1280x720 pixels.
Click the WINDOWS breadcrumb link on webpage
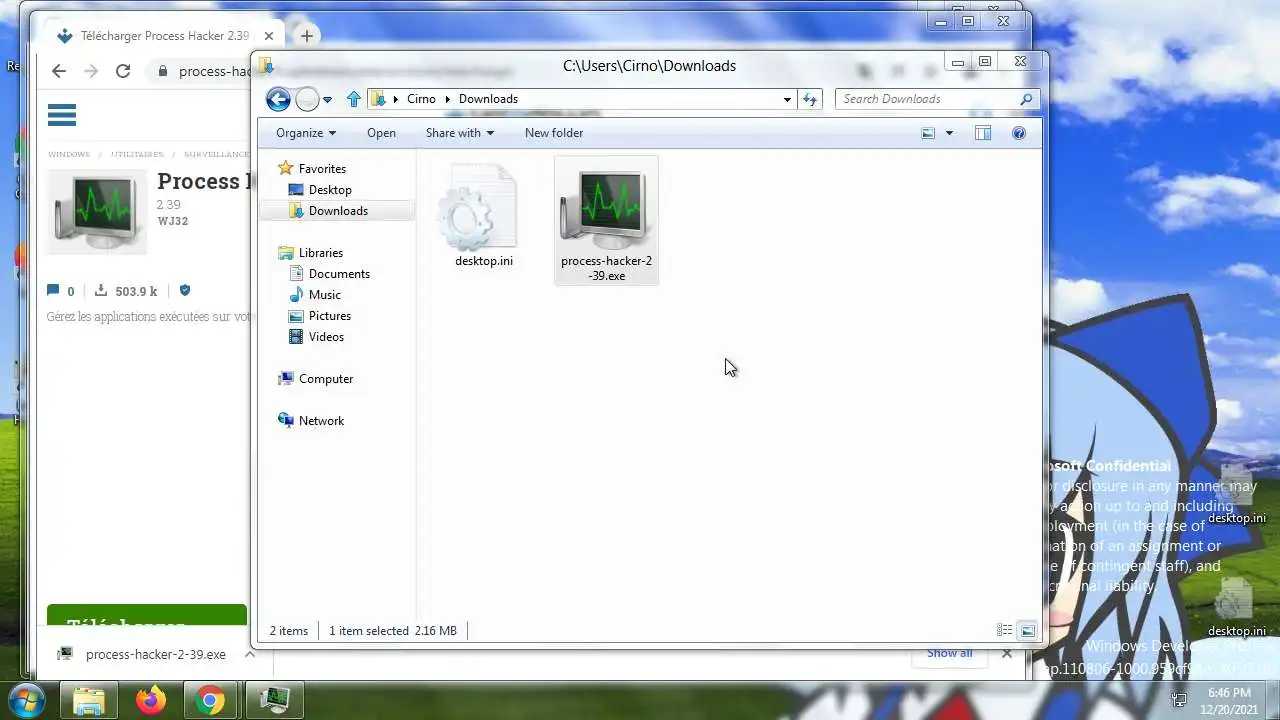pos(69,155)
